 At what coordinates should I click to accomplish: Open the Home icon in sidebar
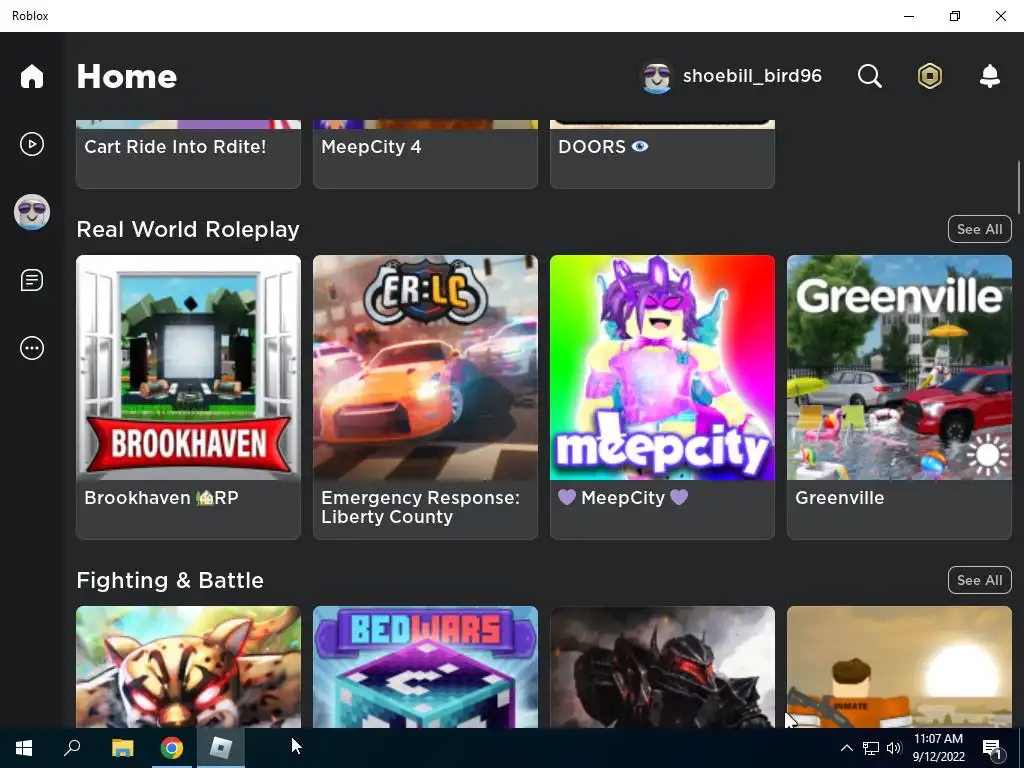point(31,76)
